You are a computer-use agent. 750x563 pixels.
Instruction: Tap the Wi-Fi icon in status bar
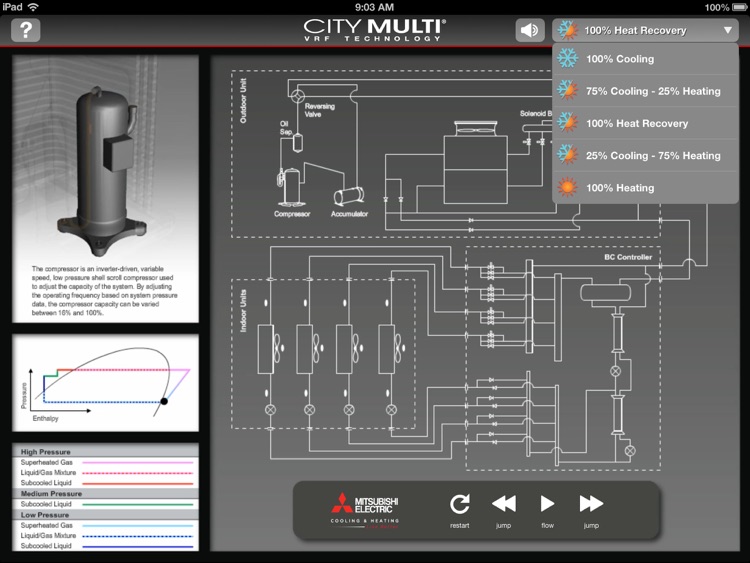(x=33, y=7)
